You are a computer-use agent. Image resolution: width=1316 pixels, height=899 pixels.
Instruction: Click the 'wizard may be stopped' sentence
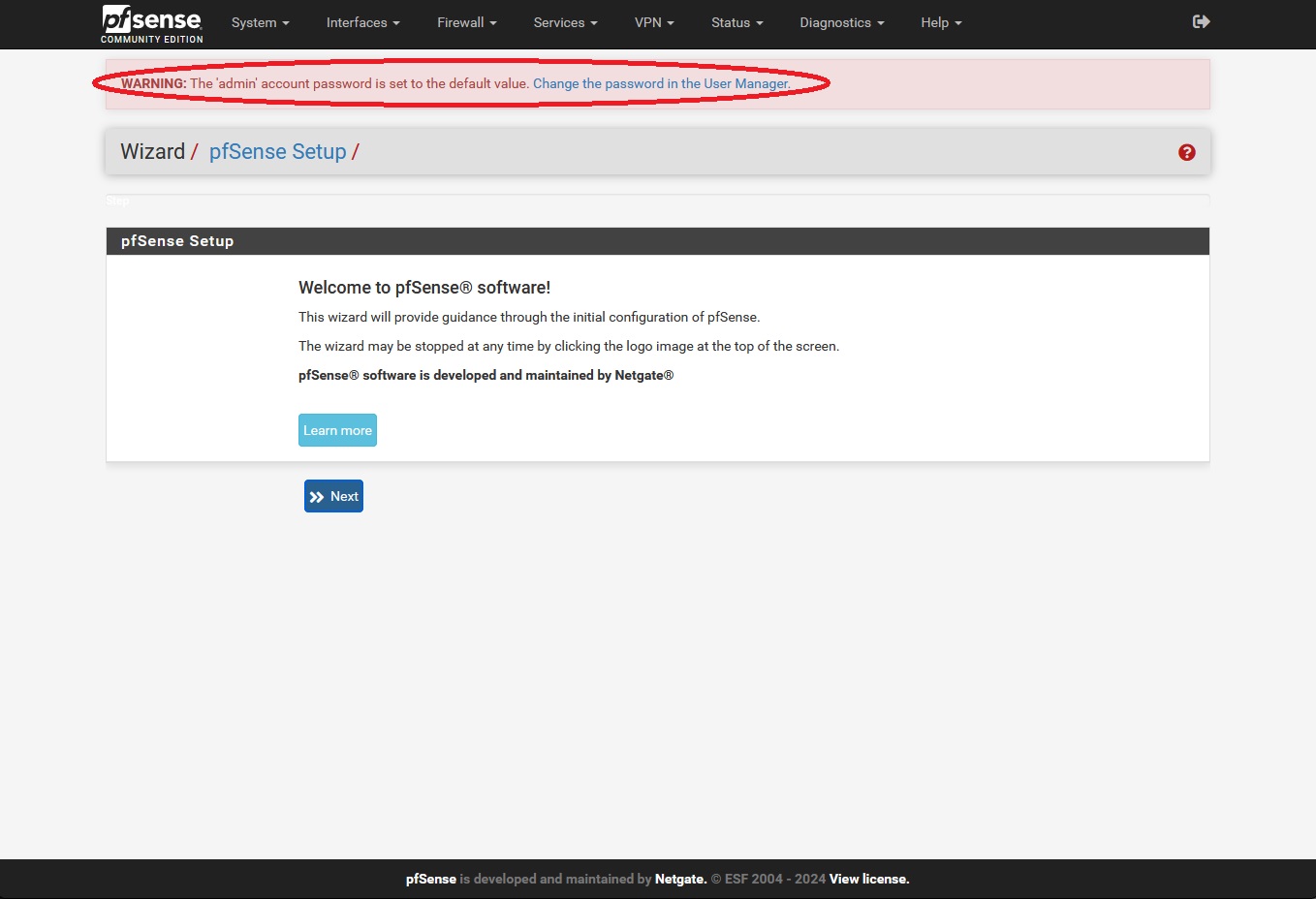click(569, 346)
